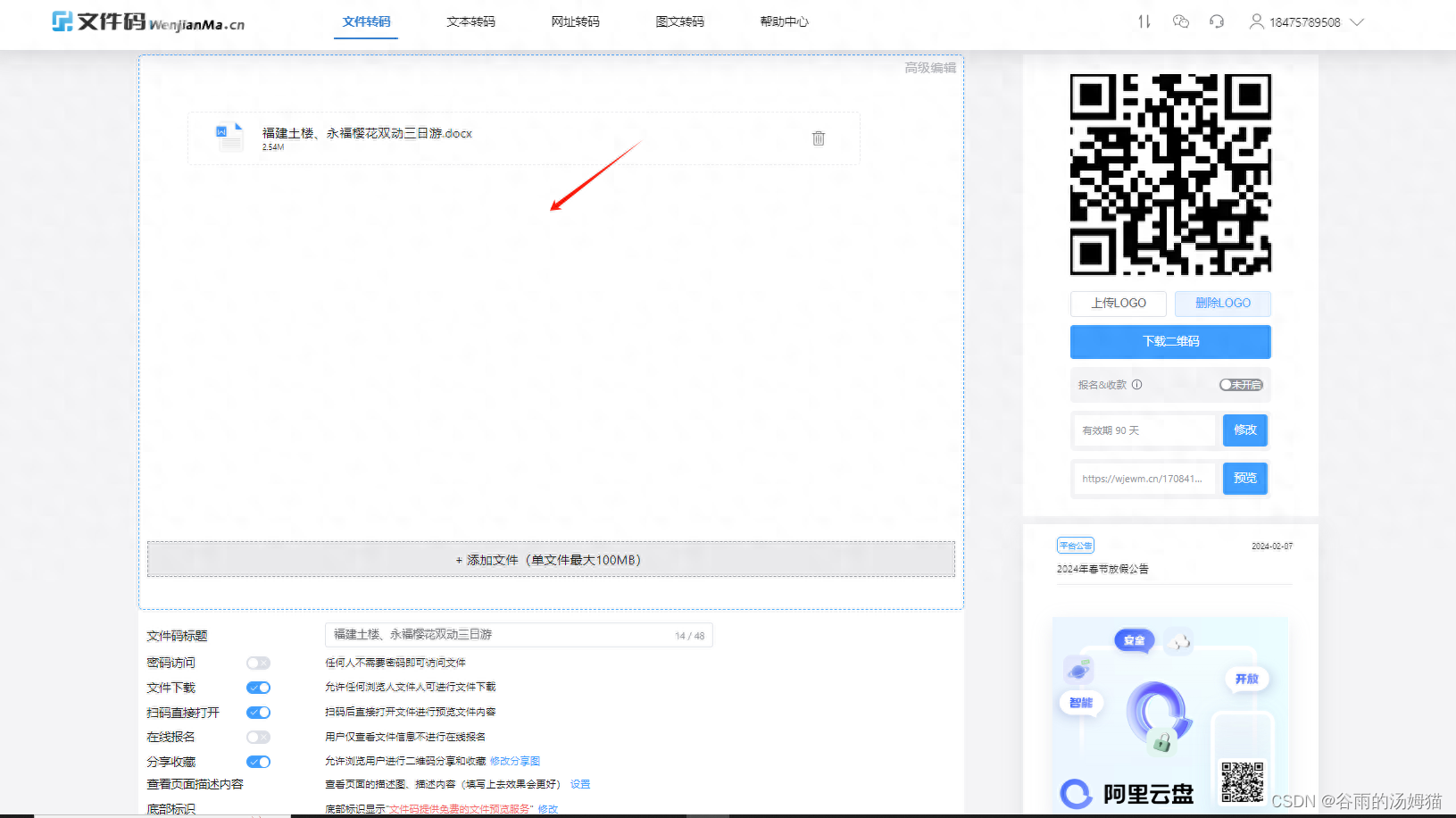Switch to the 图文转码 tab
Image resolution: width=1456 pixels, height=818 pixels.
[x=680, y=21]
